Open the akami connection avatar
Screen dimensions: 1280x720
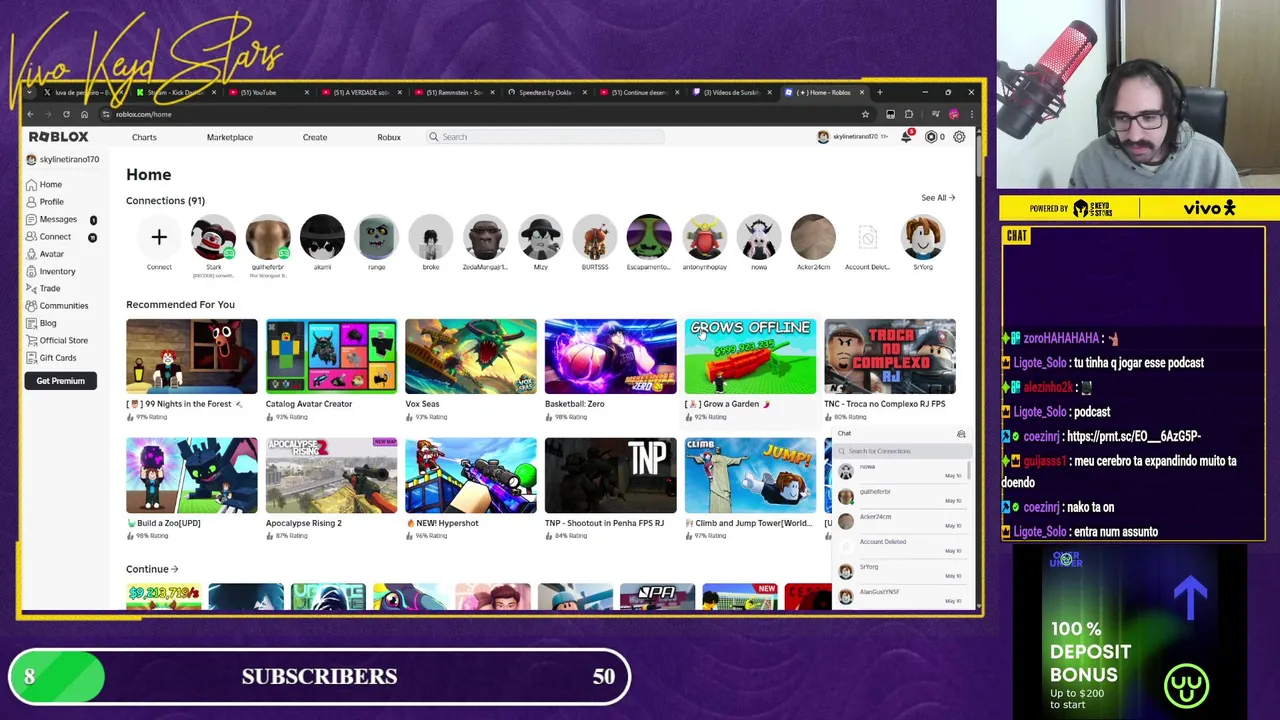(322, 238)
